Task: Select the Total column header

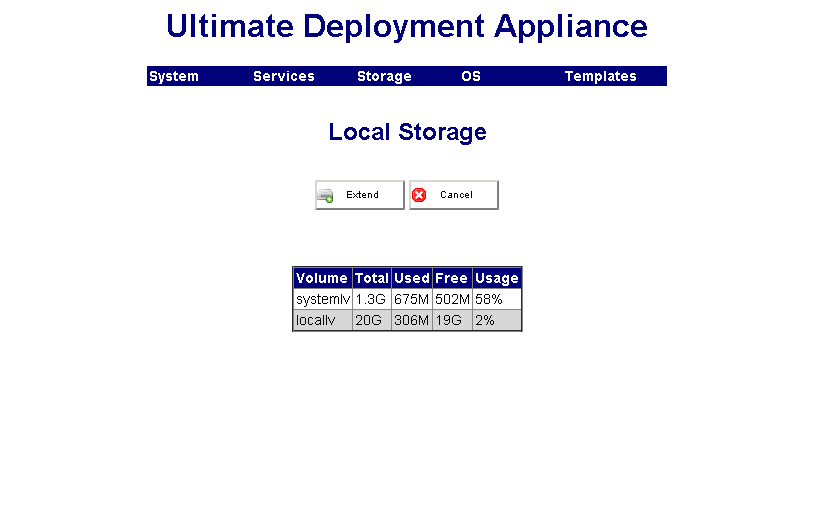Action: (372, 278)
